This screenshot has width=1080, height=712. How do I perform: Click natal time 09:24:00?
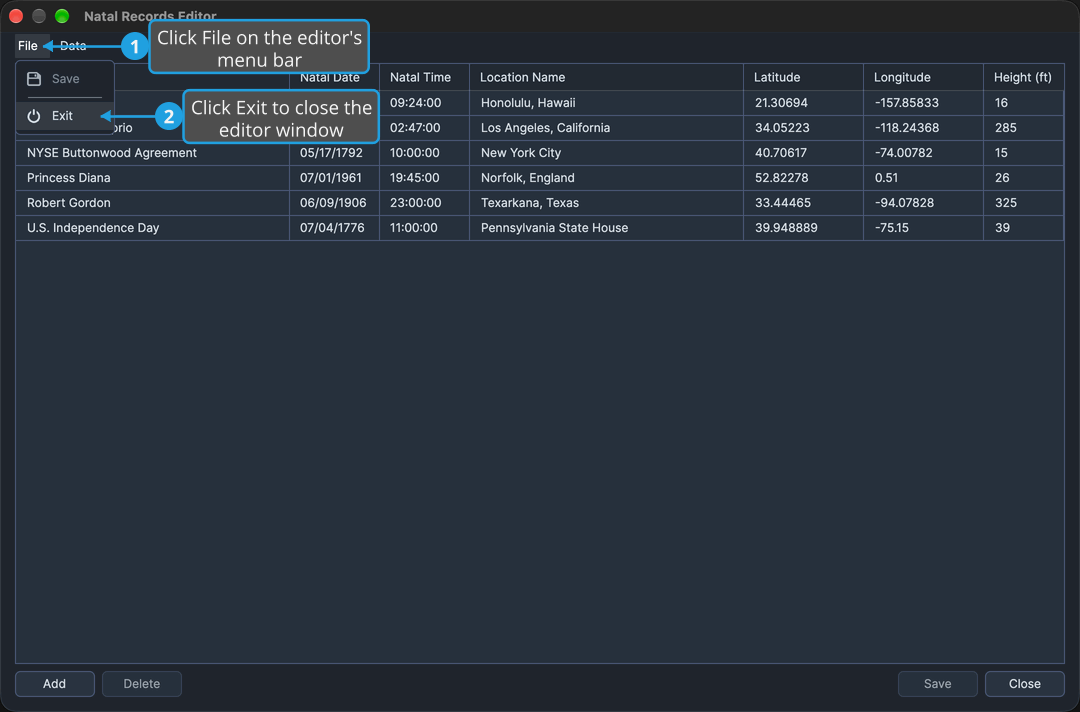(x=424, y=103)
